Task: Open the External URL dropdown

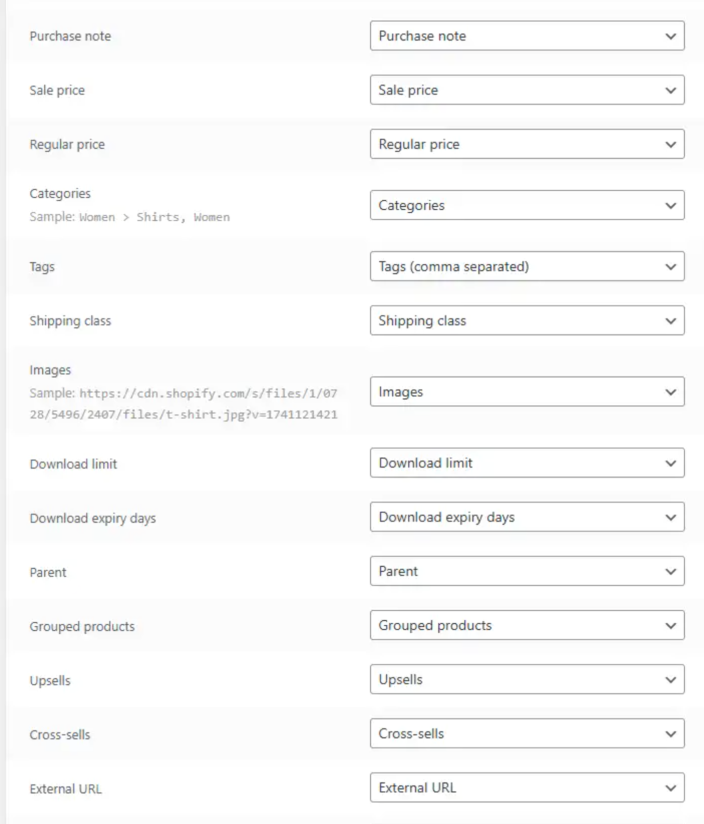Action: coord(527,787)
